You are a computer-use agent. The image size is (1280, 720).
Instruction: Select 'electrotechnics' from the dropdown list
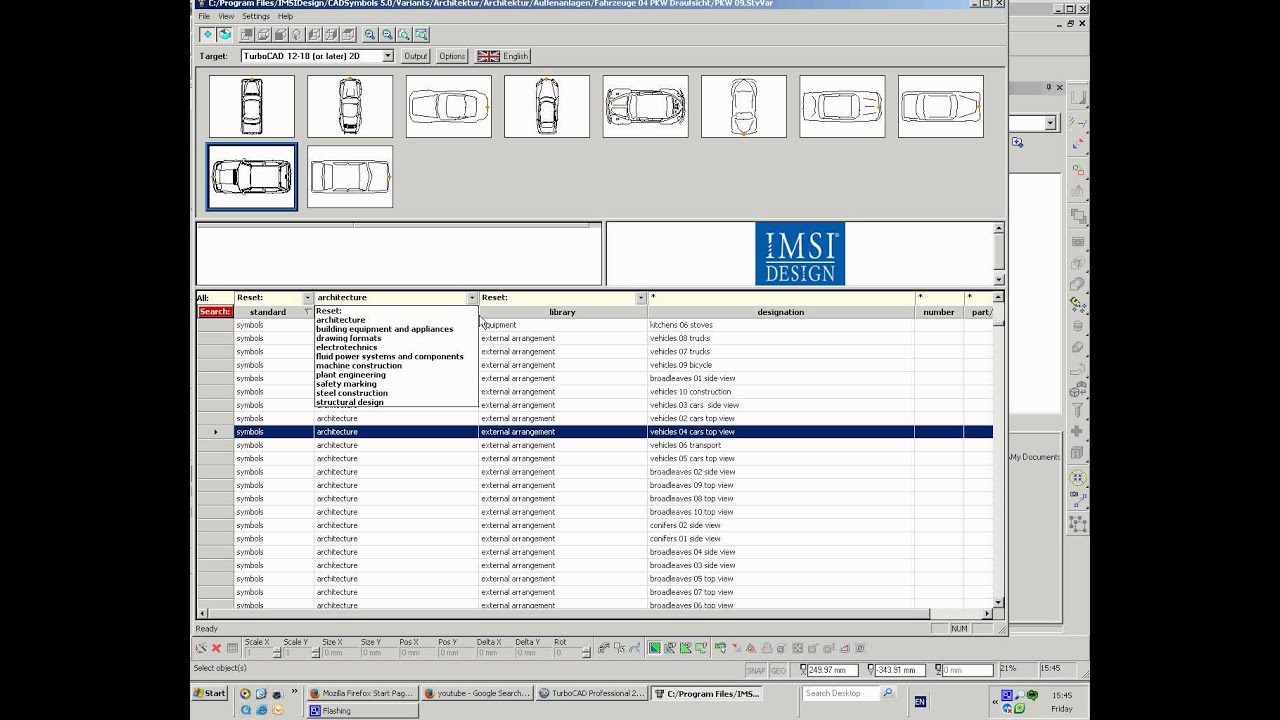coord(346,347)
